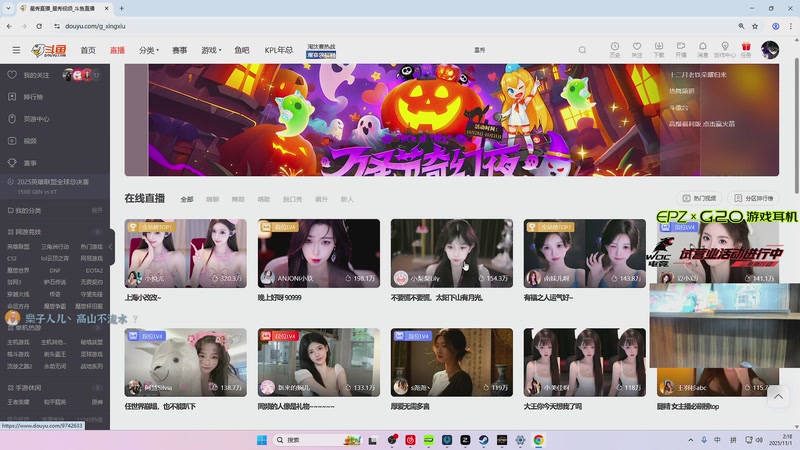The image size is (800, 450).
Task: Click the 下载 download icon
Action: pyautogui.click(x=659, y=49)
